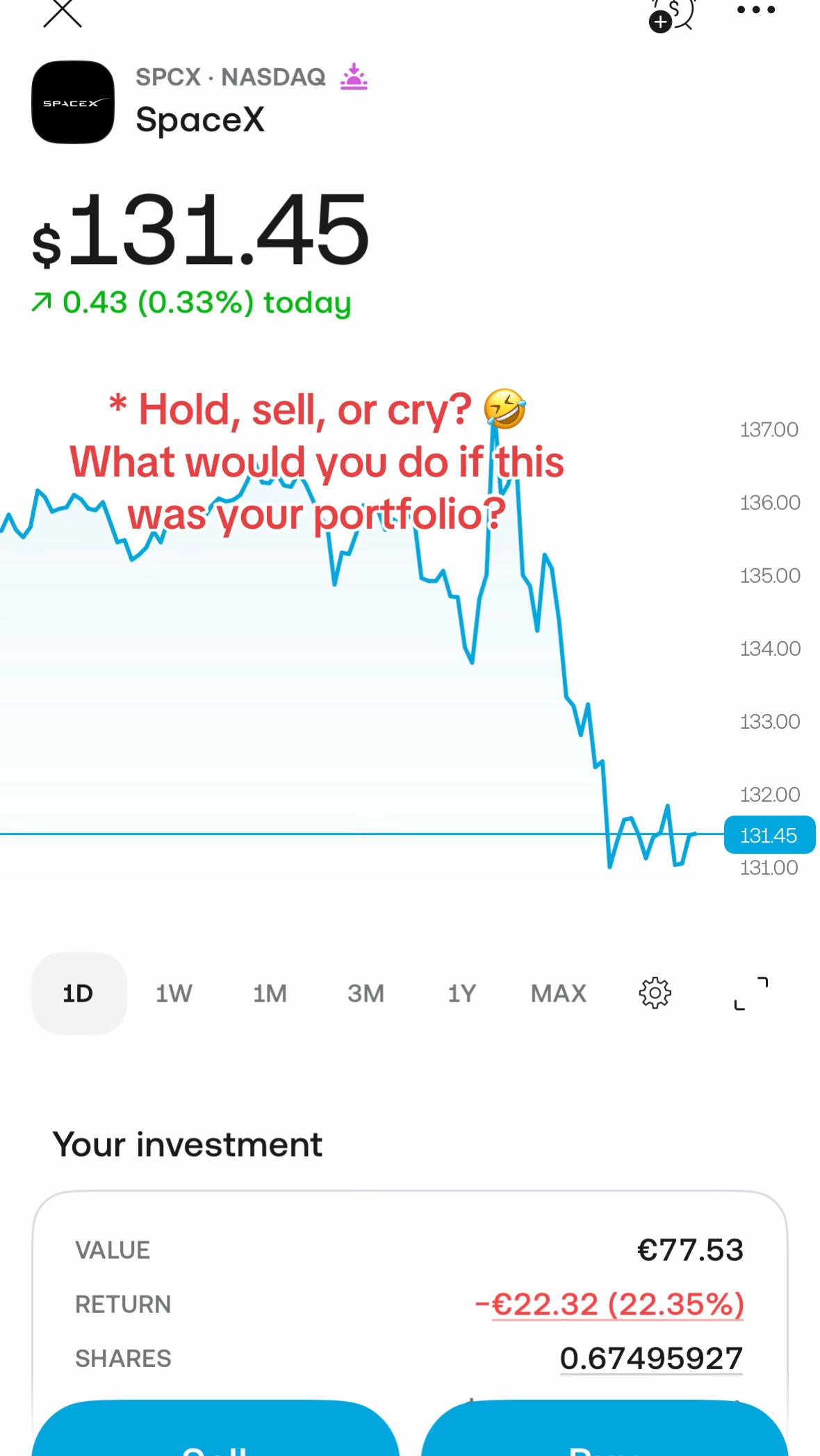Expand chart to fullscreen
The height and width of the screenshot is (1456, 820).
click(x=751, y=993)
